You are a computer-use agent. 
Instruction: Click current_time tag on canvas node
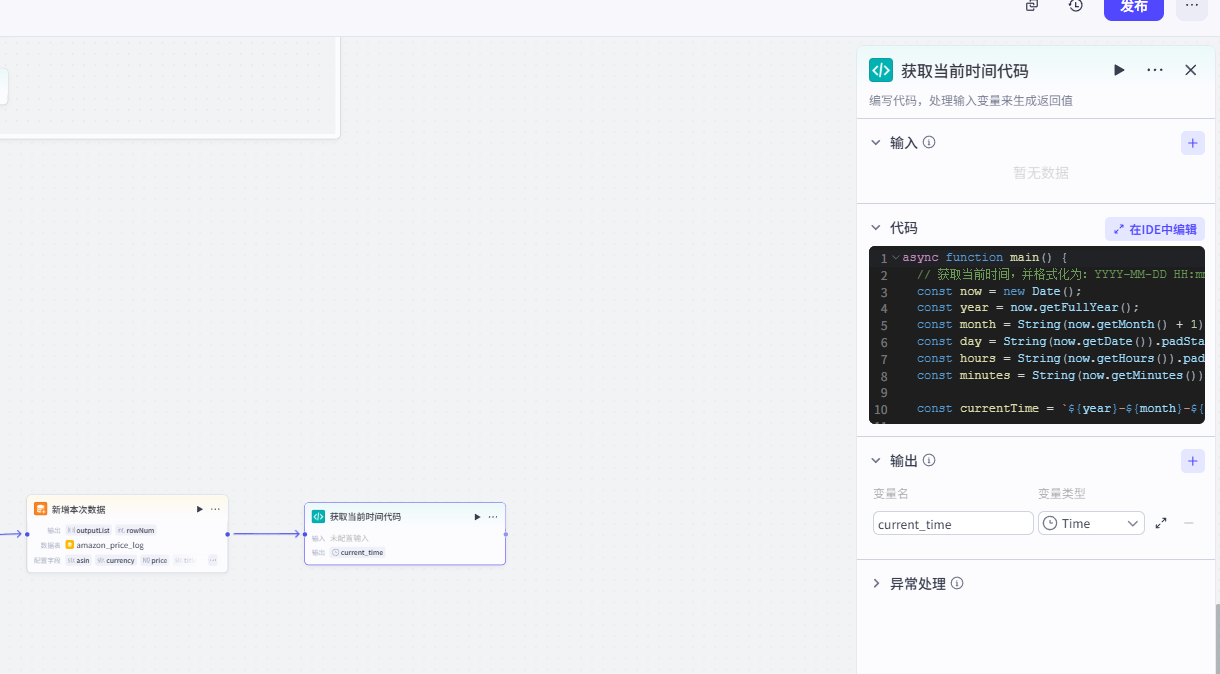click(358, 552)
